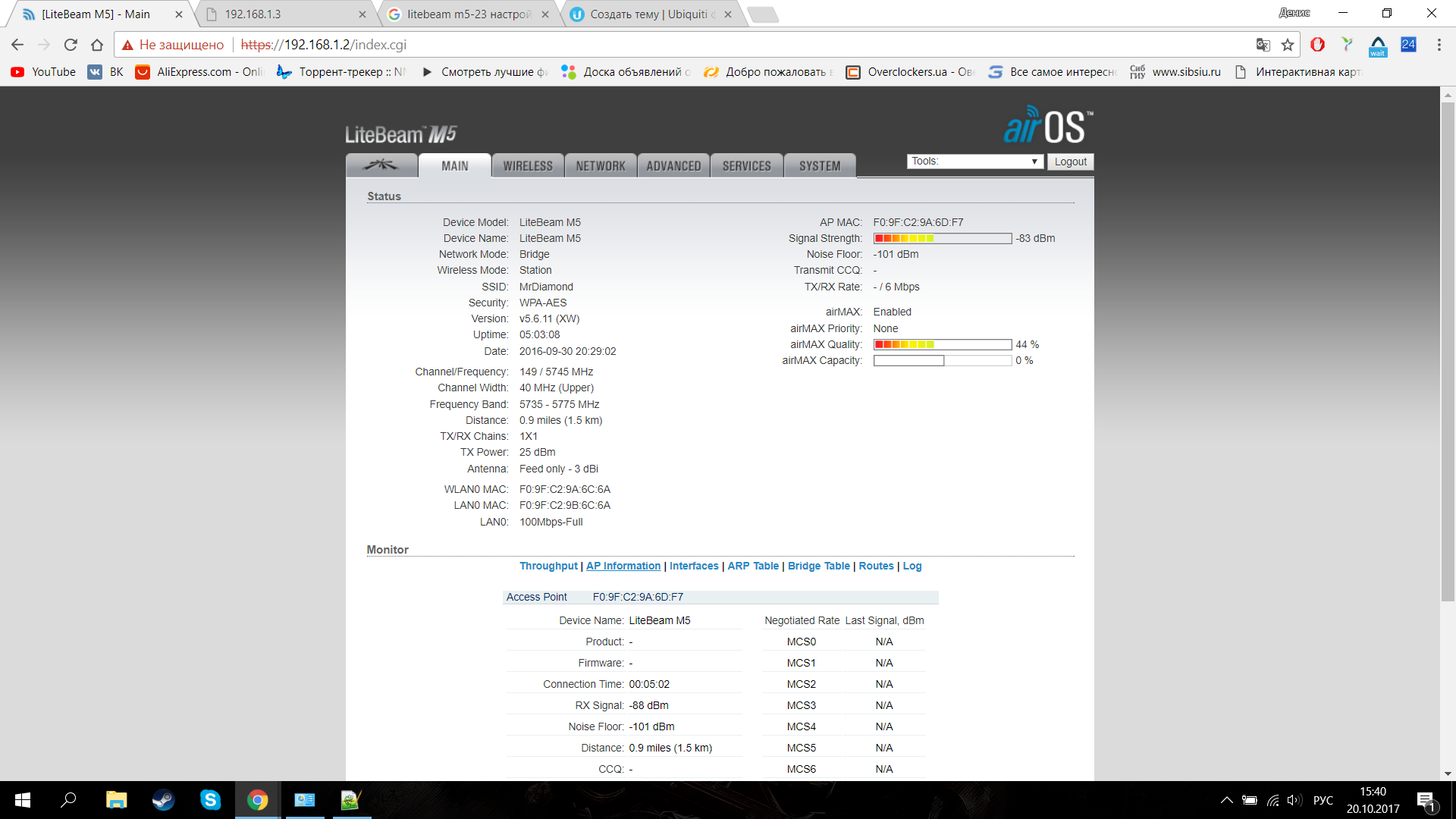
Task: Switch to the SERVICES tab
Action: 746,165
